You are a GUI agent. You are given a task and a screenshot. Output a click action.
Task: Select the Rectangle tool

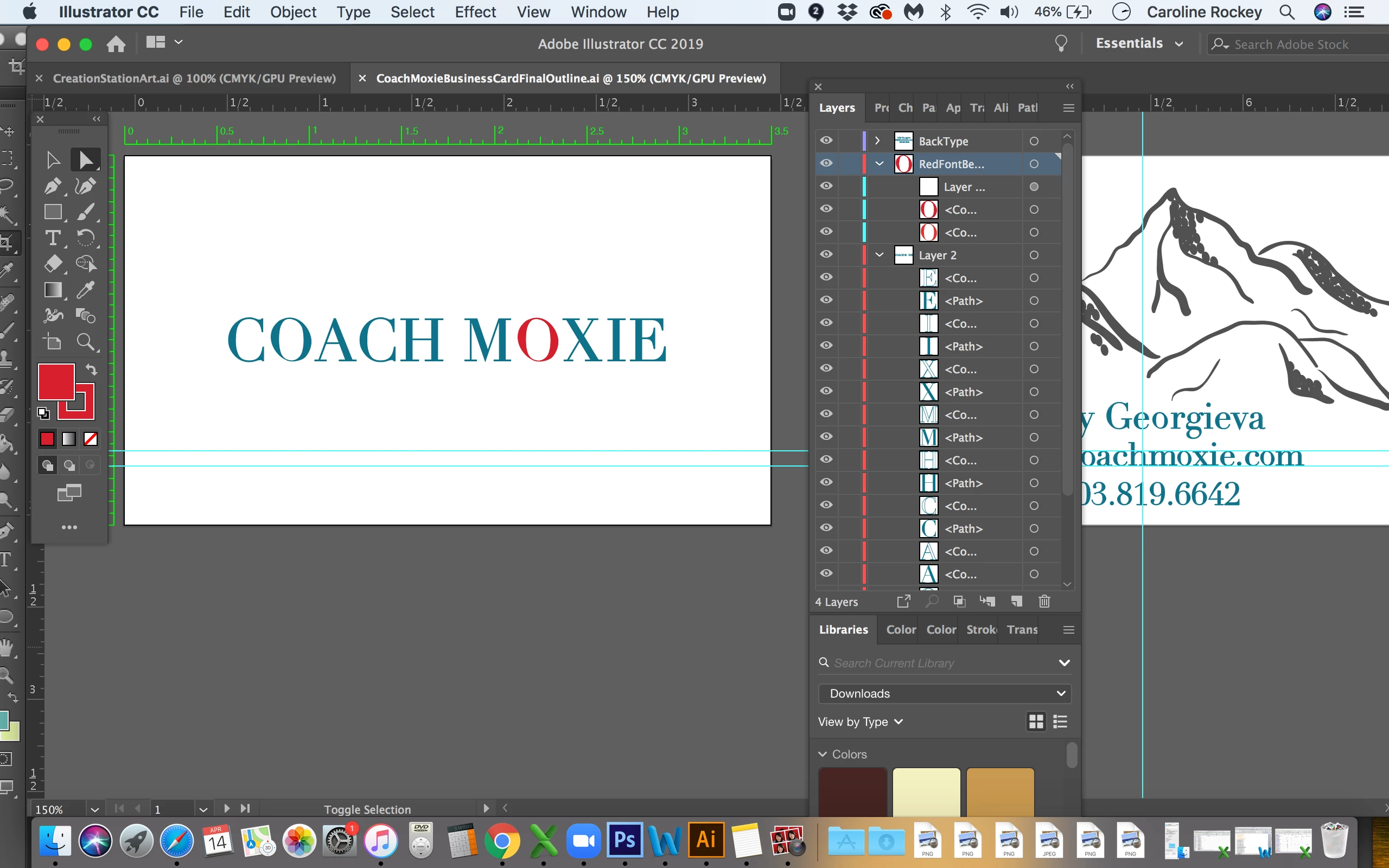coord(52,212)
